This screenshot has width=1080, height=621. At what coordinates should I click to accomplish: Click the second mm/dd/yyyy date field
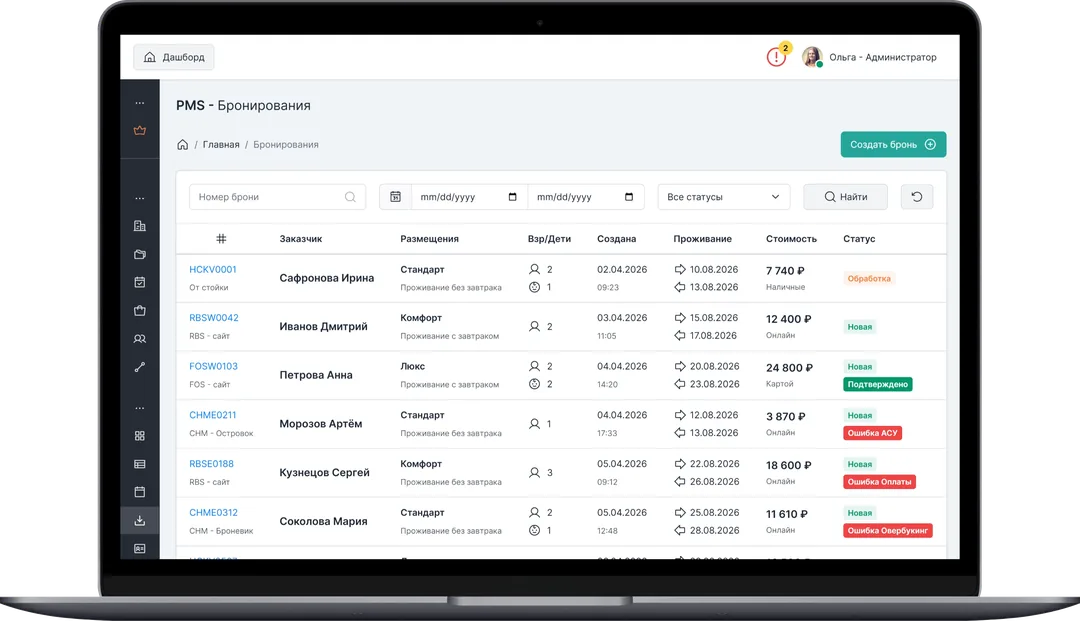585,197
